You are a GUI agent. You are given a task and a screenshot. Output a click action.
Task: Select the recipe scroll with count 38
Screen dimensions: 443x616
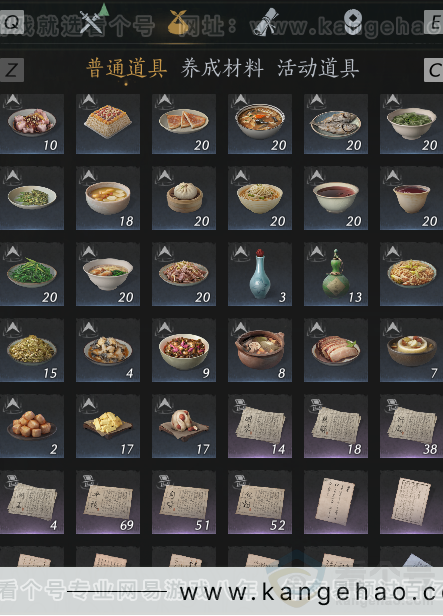click(x=411, y=427)
